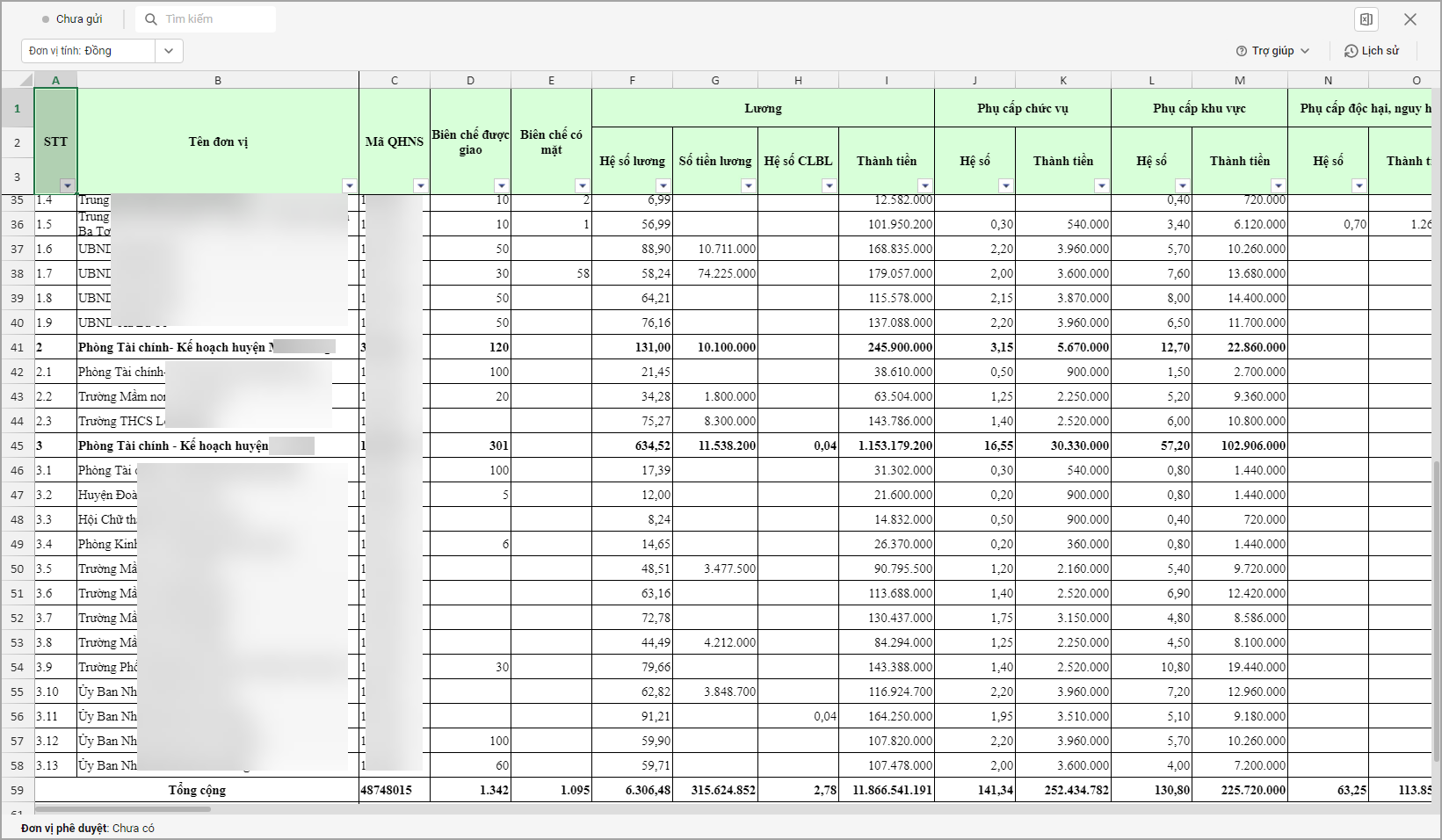Open filter arrow on Tên đơn vị column
This screenshot has width=1442, height=840.
point(350,185)
